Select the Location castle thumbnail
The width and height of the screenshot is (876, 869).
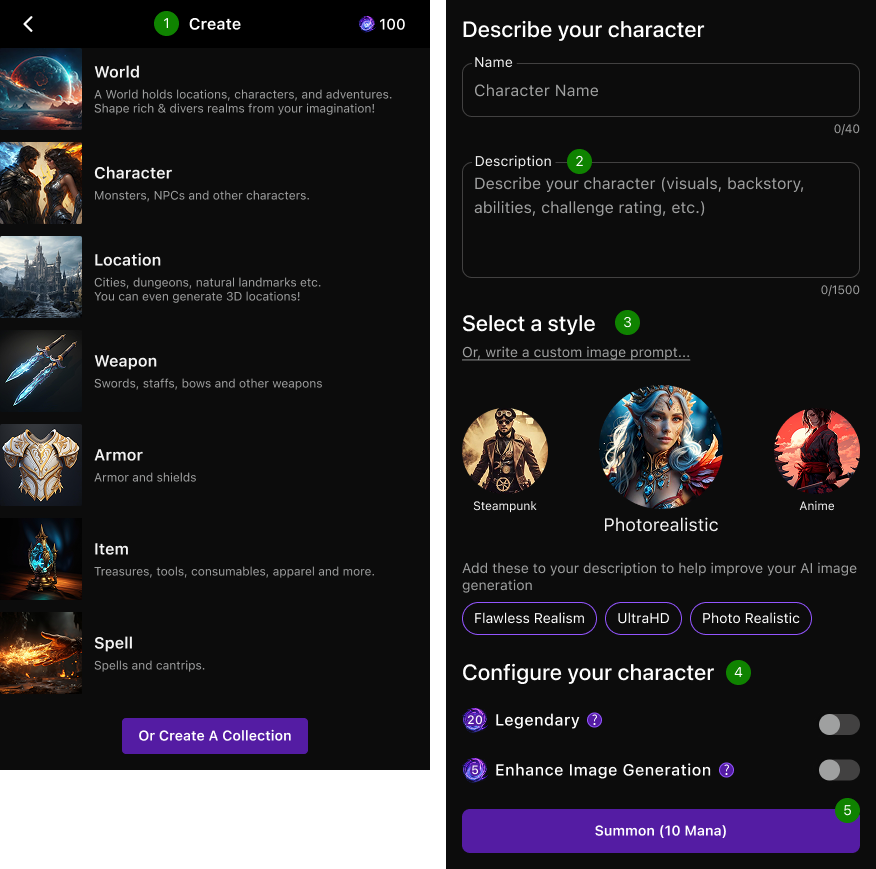(x=41, y=277)
